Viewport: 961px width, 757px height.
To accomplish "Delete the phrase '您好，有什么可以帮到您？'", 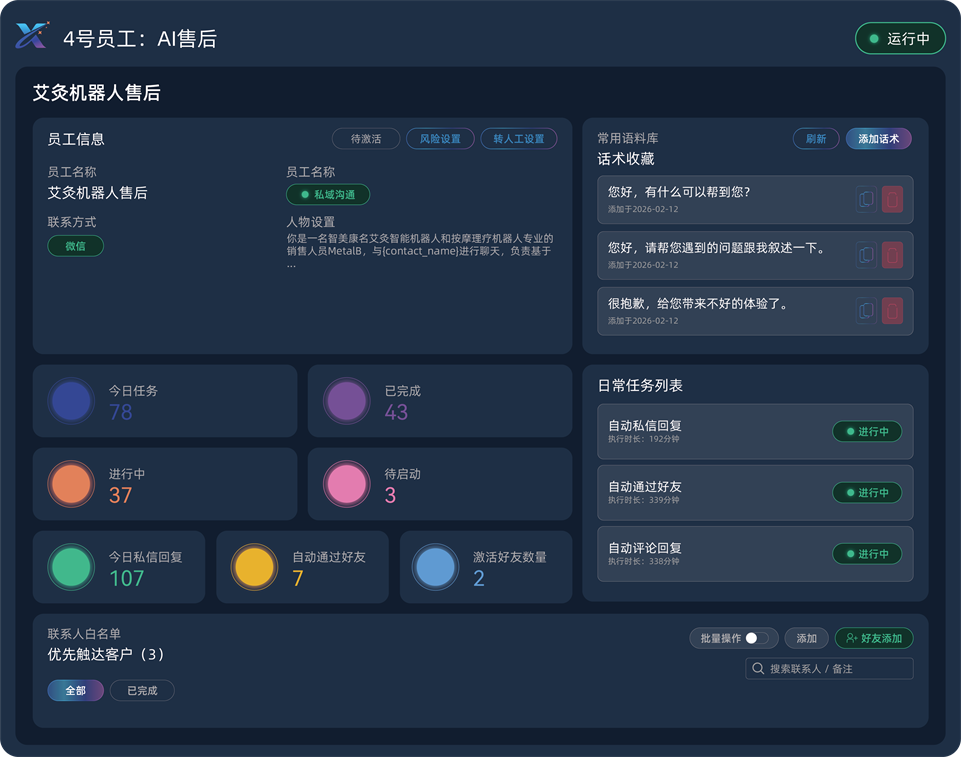I will tap(892, 200).
